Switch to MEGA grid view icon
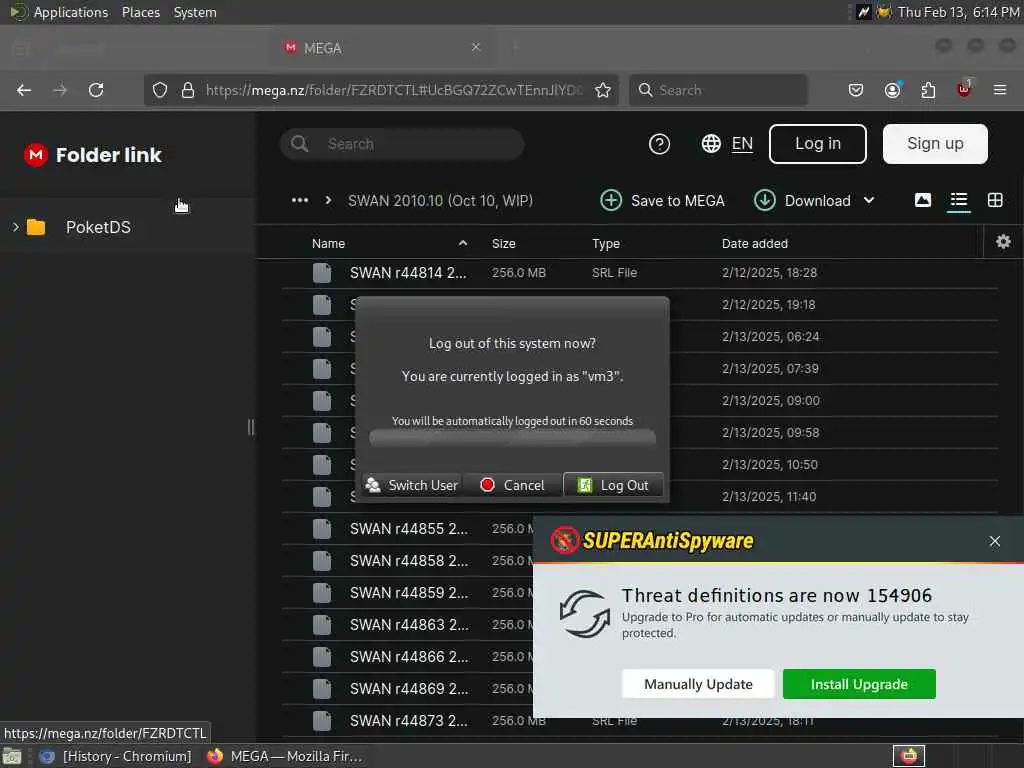 point(995,200)
